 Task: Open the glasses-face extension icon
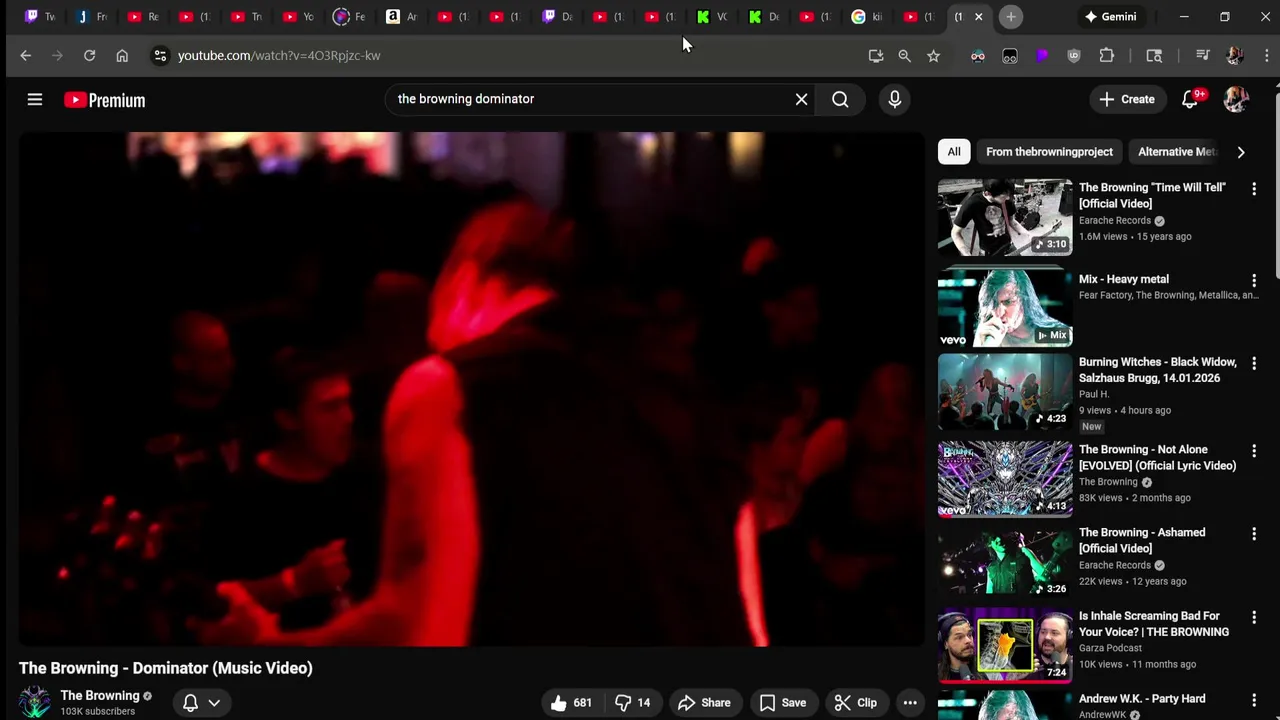tap(978, 56)
